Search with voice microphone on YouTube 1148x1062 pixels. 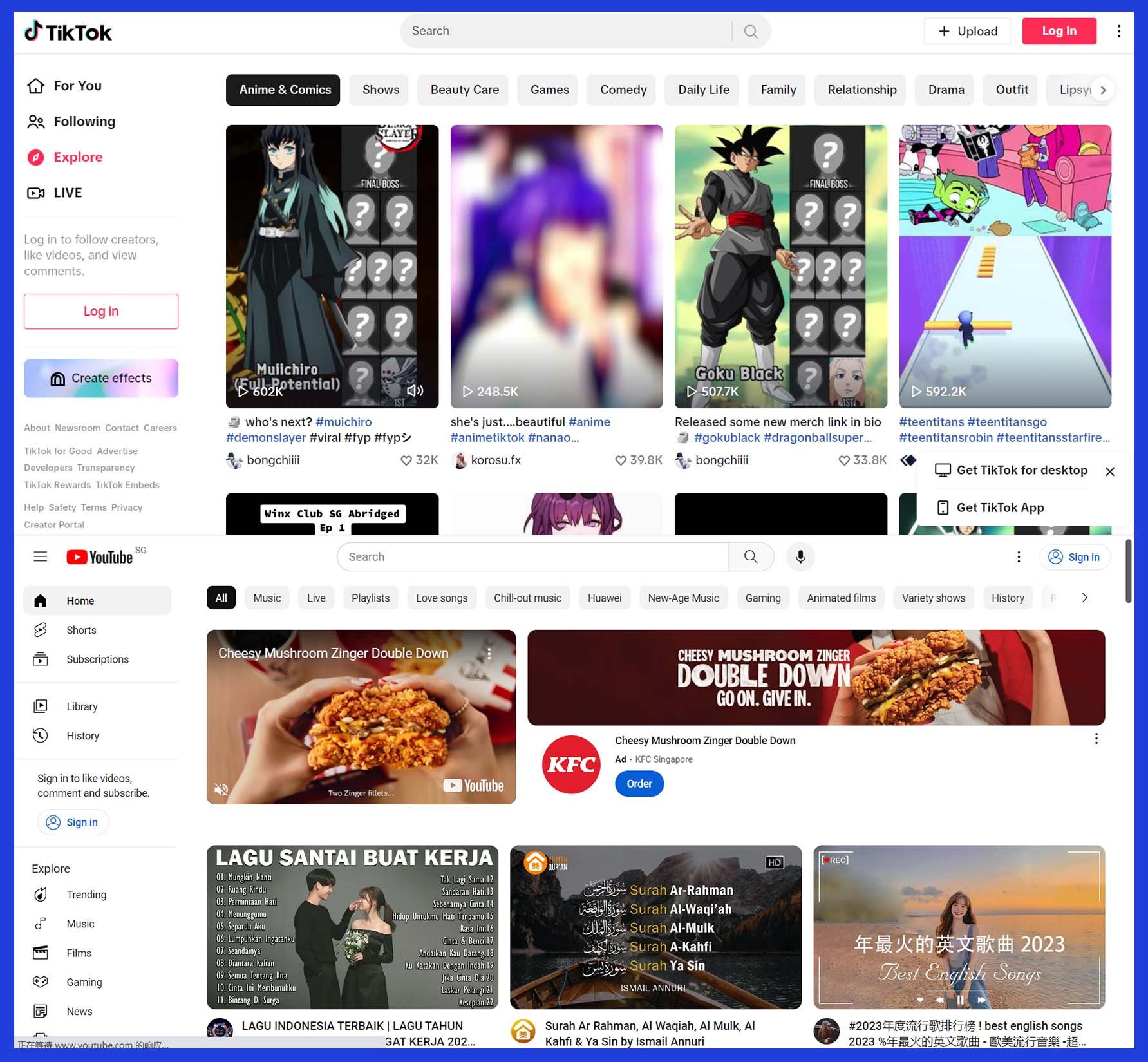click(800, 556)
